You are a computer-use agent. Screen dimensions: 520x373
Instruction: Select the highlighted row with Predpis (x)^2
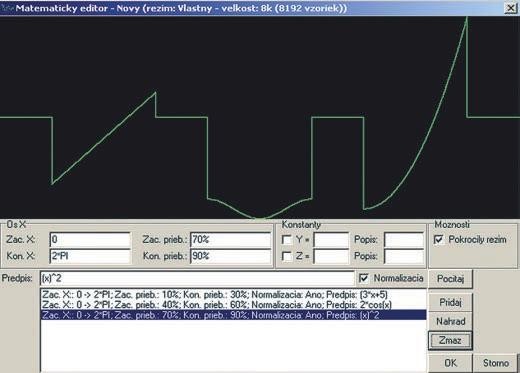233,315
